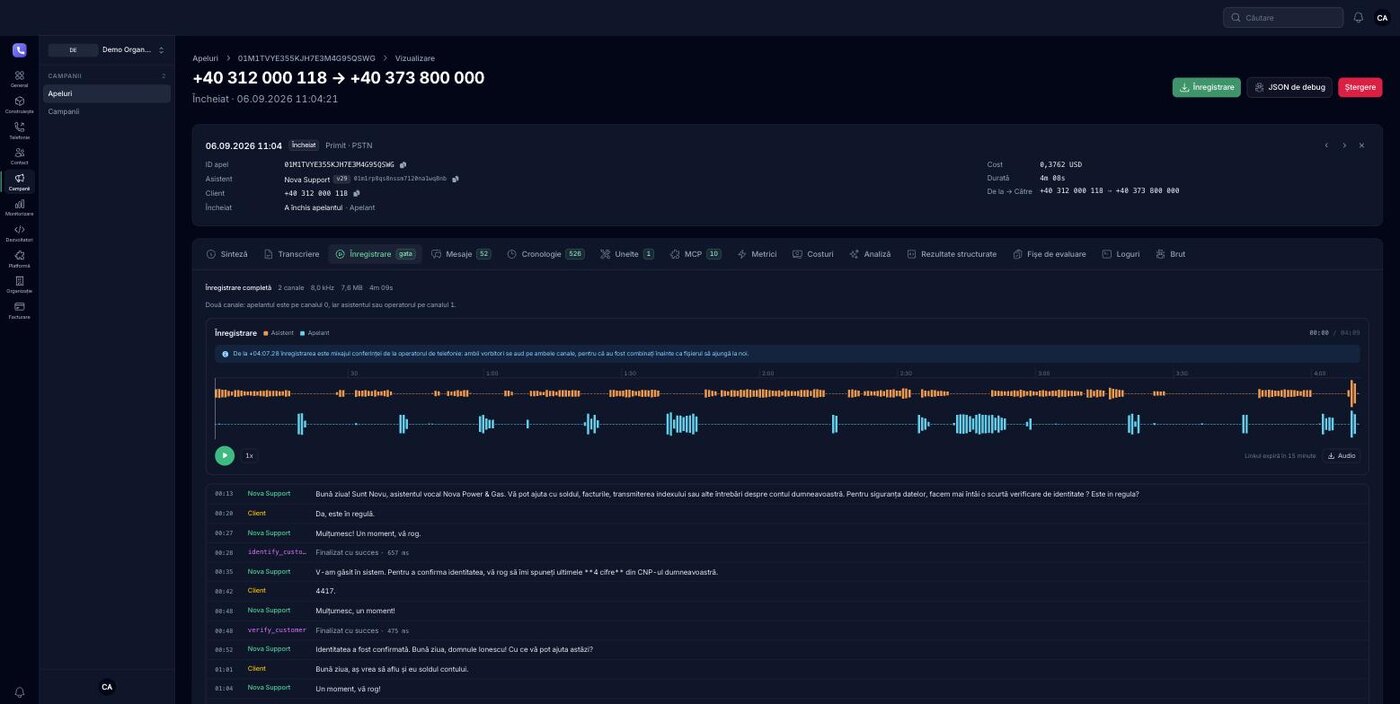
Task: Open the General section in sidebar
Action: (19, 79)
